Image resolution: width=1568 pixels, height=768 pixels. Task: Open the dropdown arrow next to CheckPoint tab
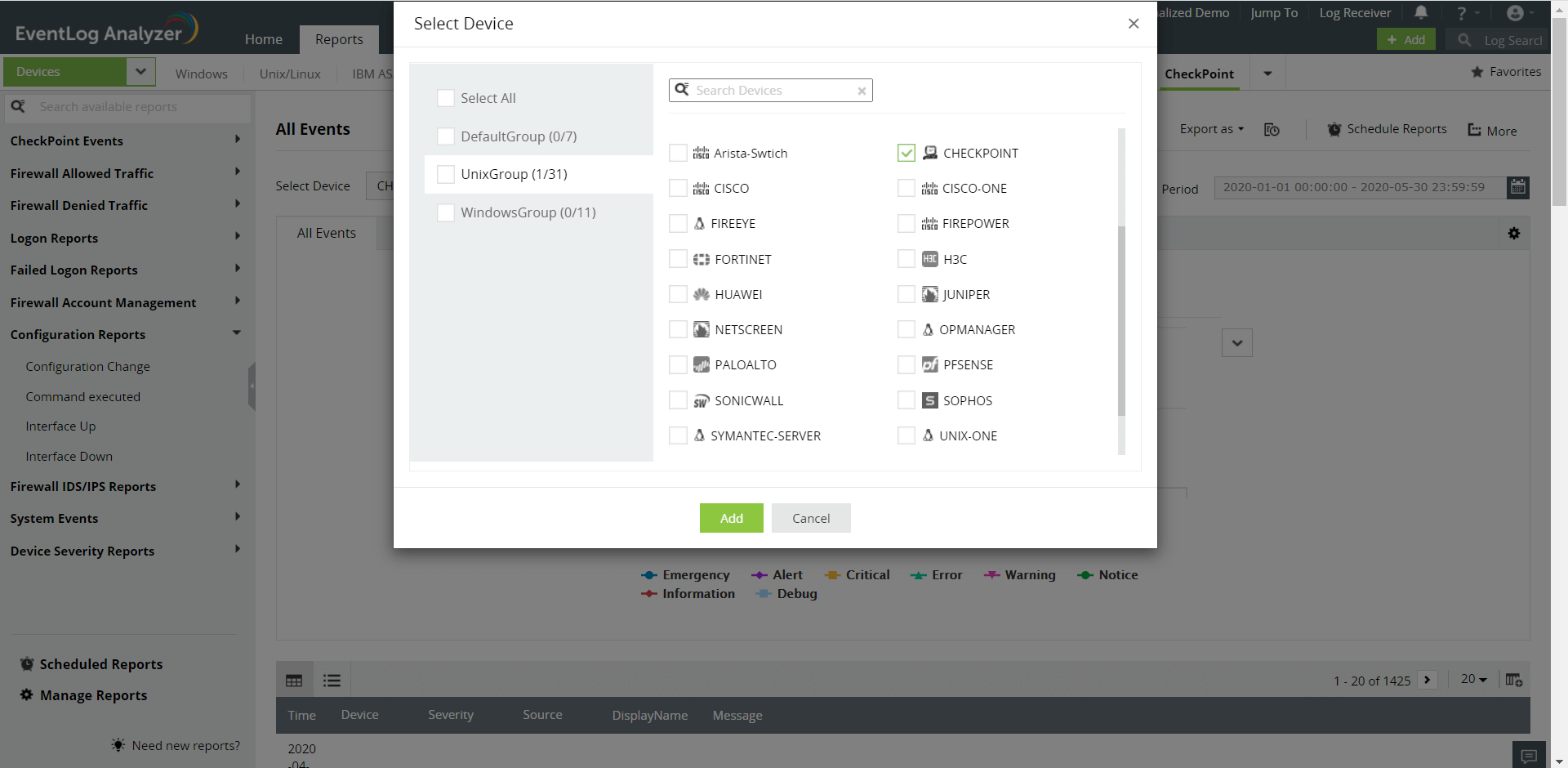1267,74
